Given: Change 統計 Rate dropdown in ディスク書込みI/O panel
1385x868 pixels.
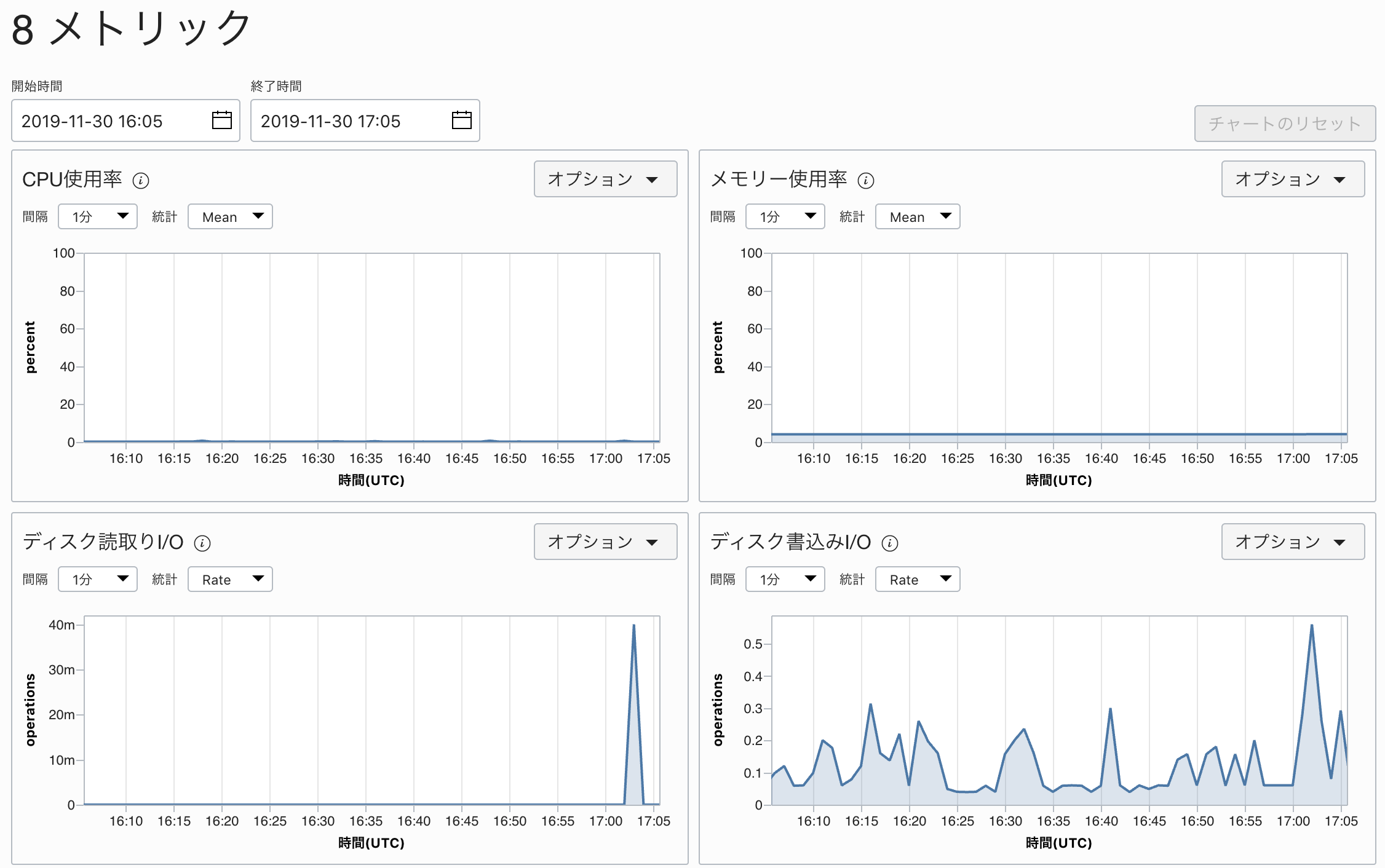Looking at the screenshot, I should 918,579.
